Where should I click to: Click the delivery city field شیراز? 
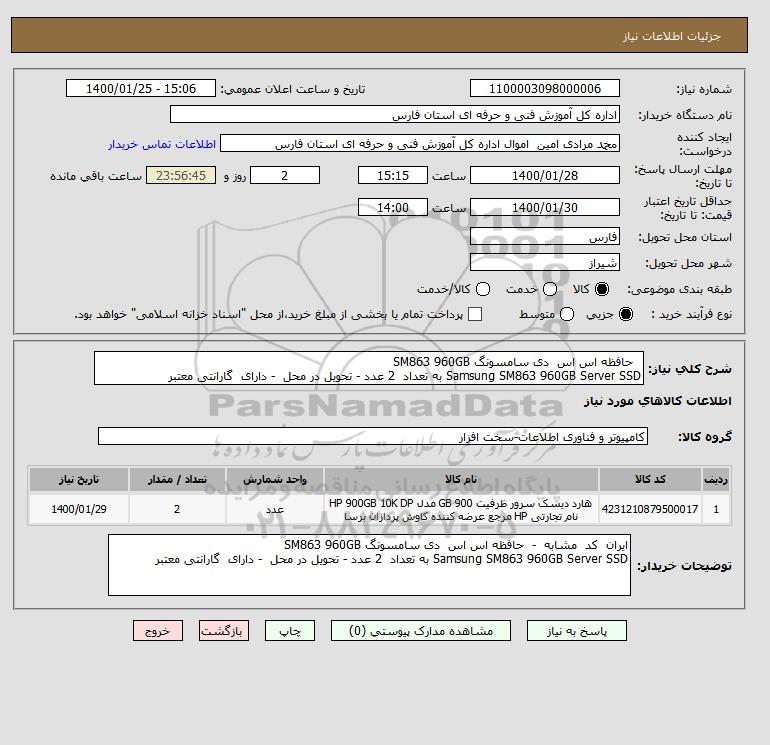pyautogui.click(x=545, y=262)
